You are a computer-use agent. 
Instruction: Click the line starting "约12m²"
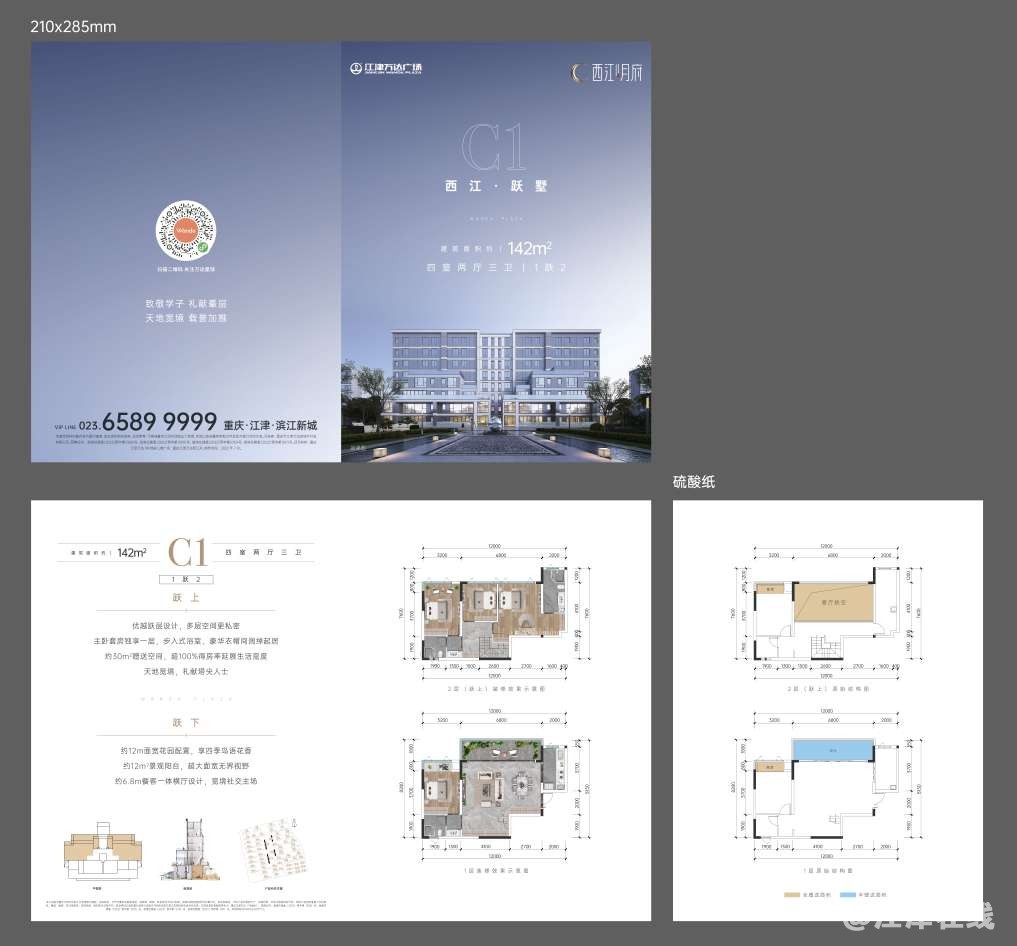coord(186,766)
